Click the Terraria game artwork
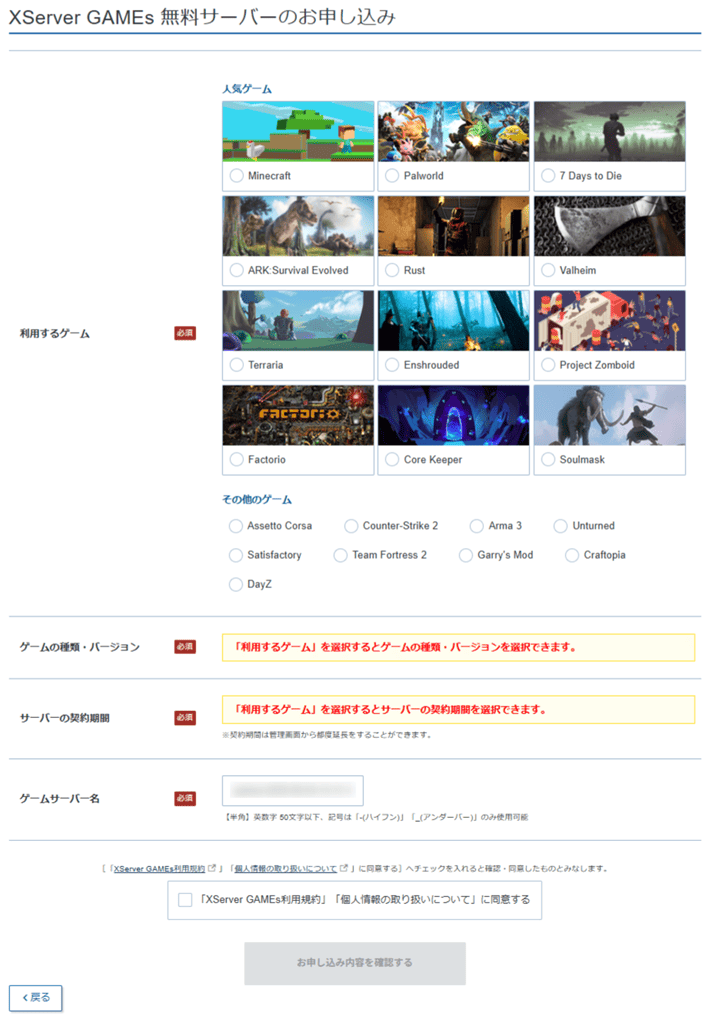The width and height of the screenshot is (710, 1023). [x=298, y=320]
